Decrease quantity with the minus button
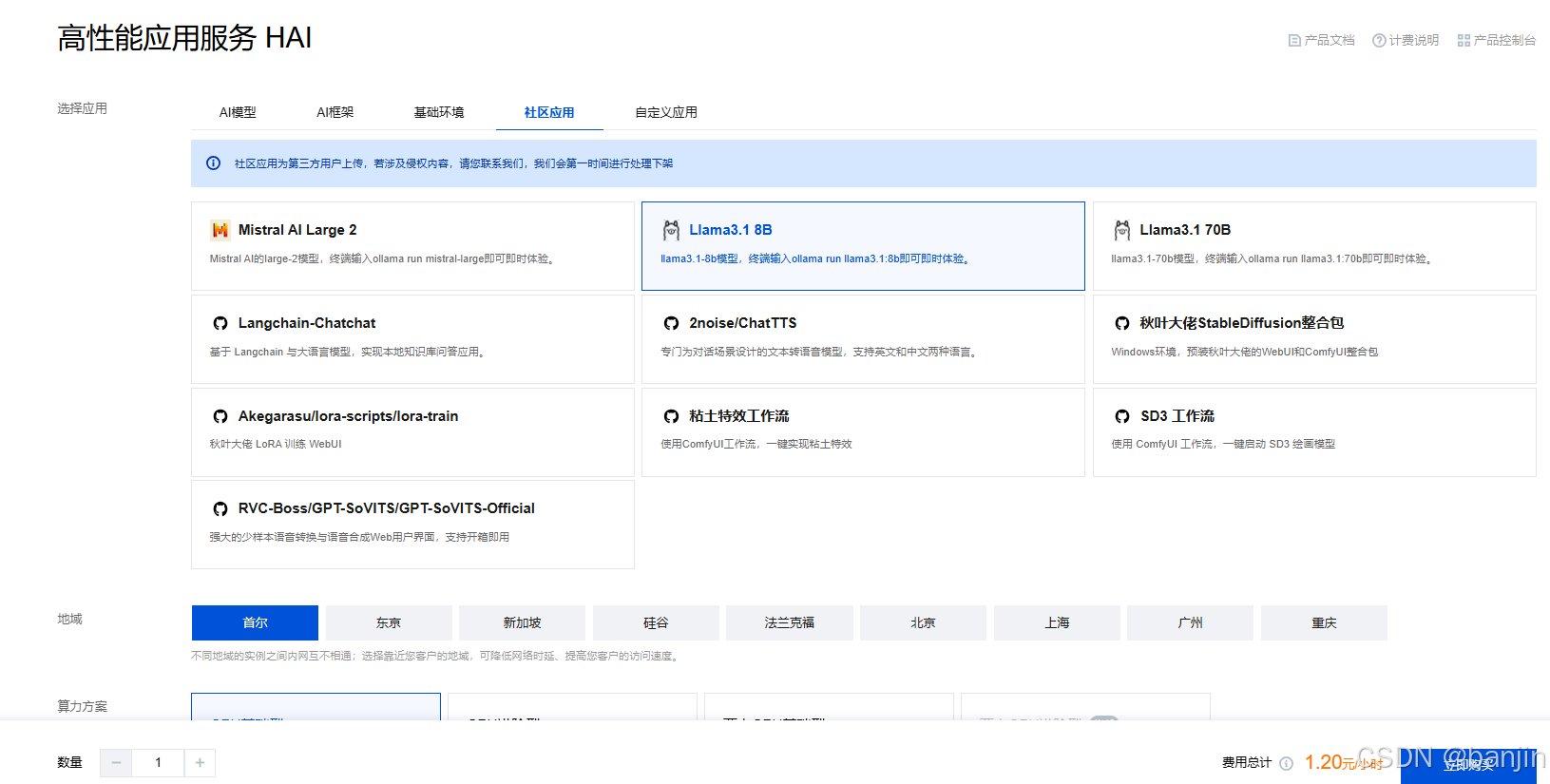 pos(116,763)
